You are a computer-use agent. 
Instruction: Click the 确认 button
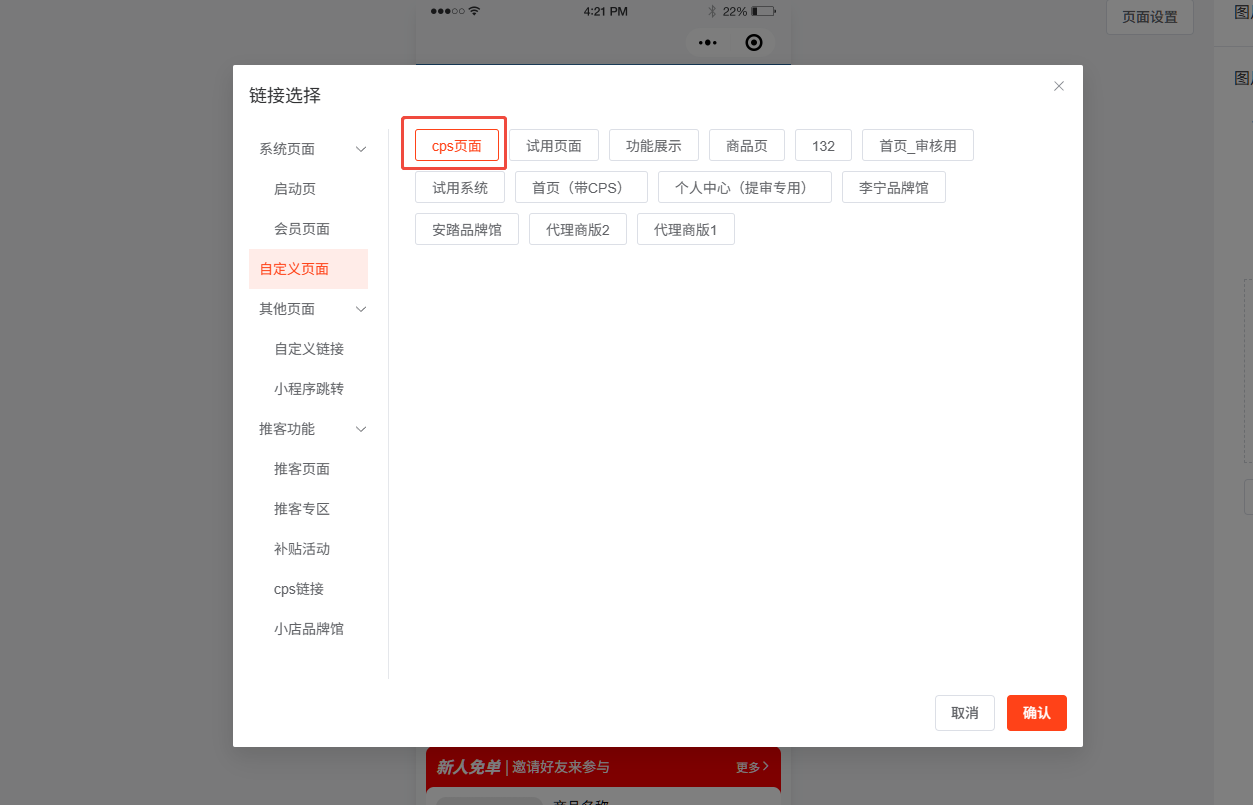click(1036, 713)
